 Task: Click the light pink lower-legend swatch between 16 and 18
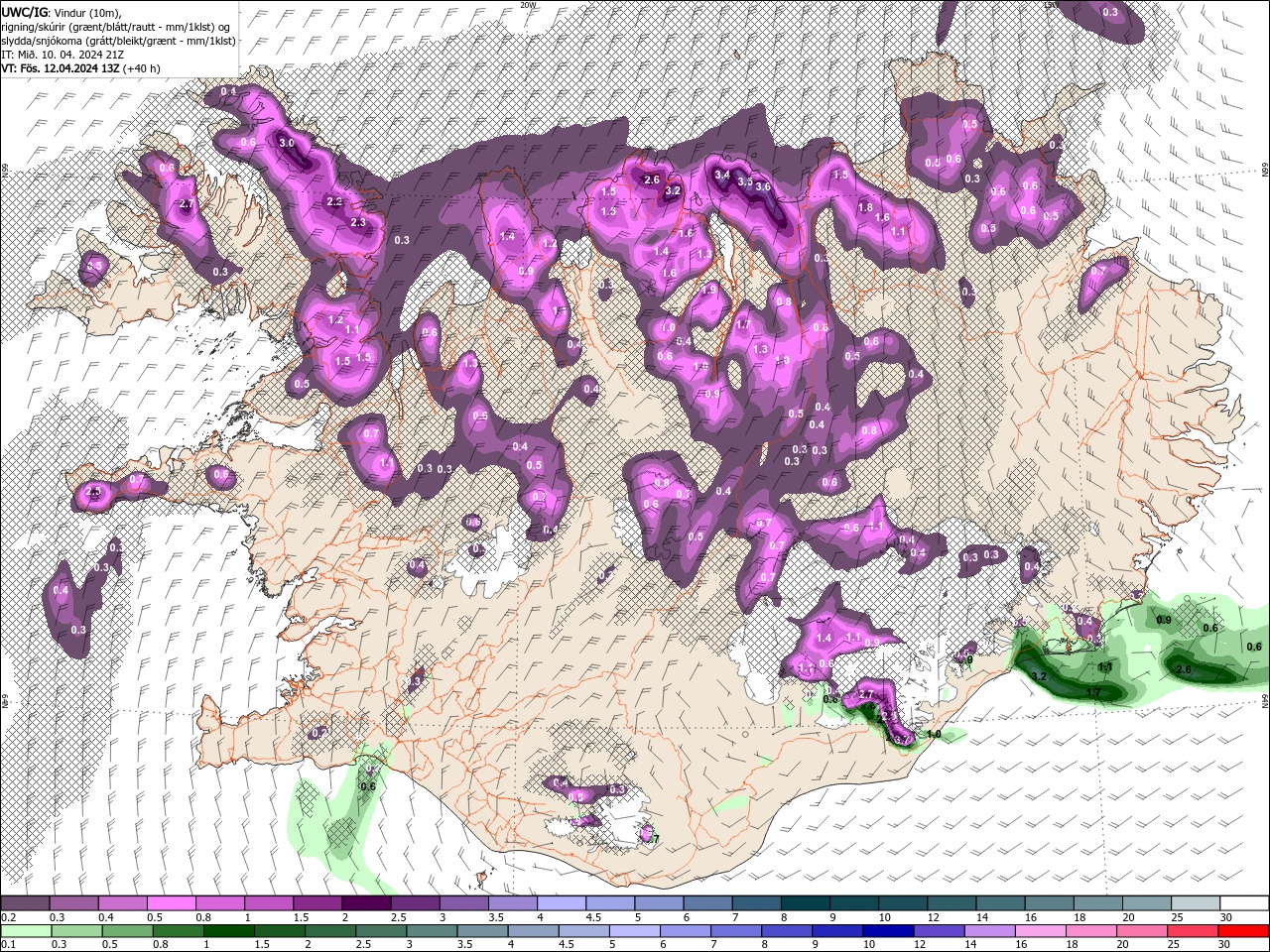click(1041, 931)
